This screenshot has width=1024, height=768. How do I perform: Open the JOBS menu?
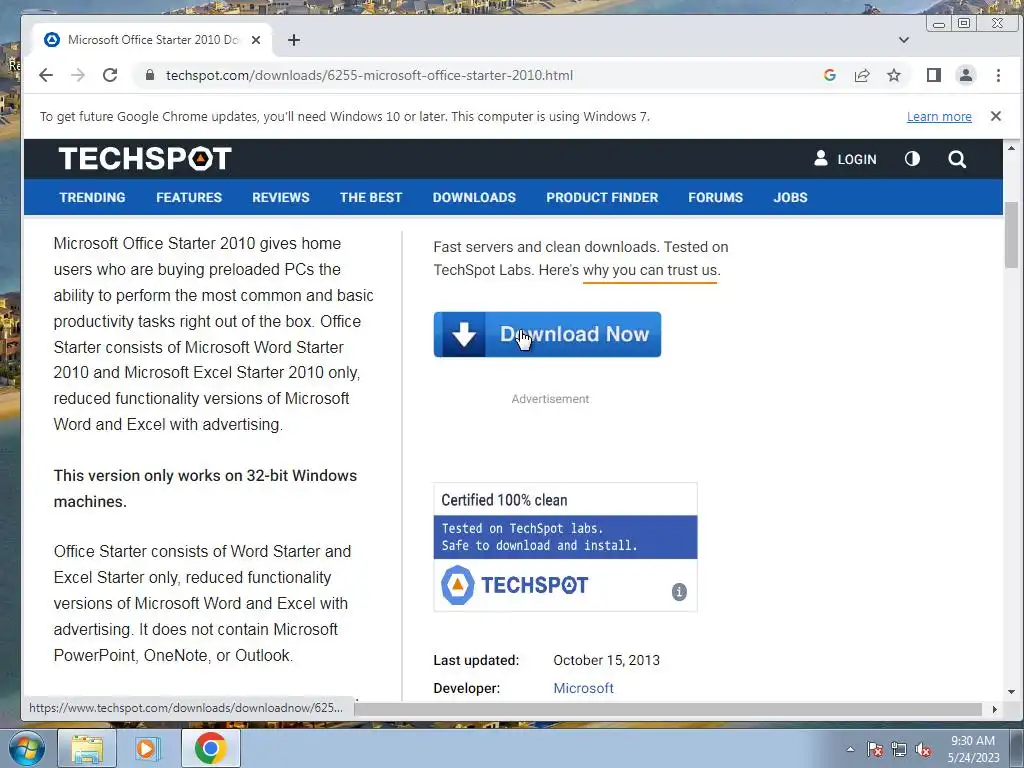point(790,197)
